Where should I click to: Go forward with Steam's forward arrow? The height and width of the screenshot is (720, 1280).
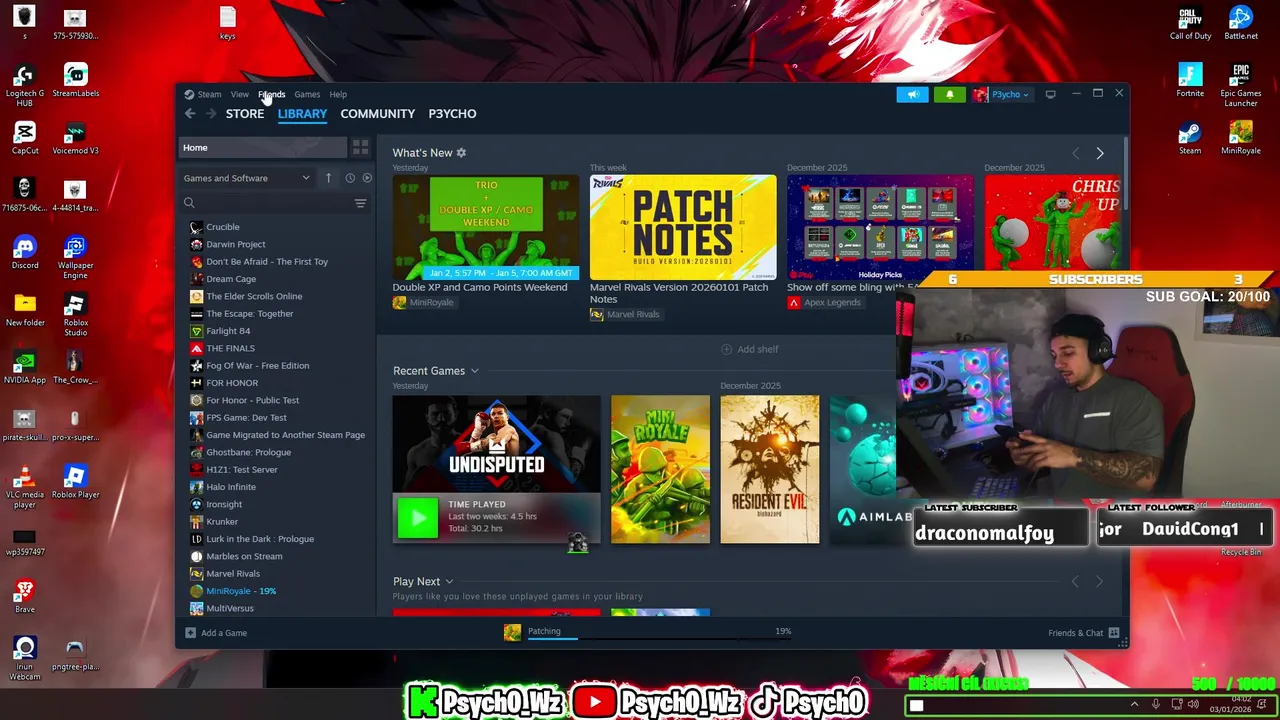(209, 114)
